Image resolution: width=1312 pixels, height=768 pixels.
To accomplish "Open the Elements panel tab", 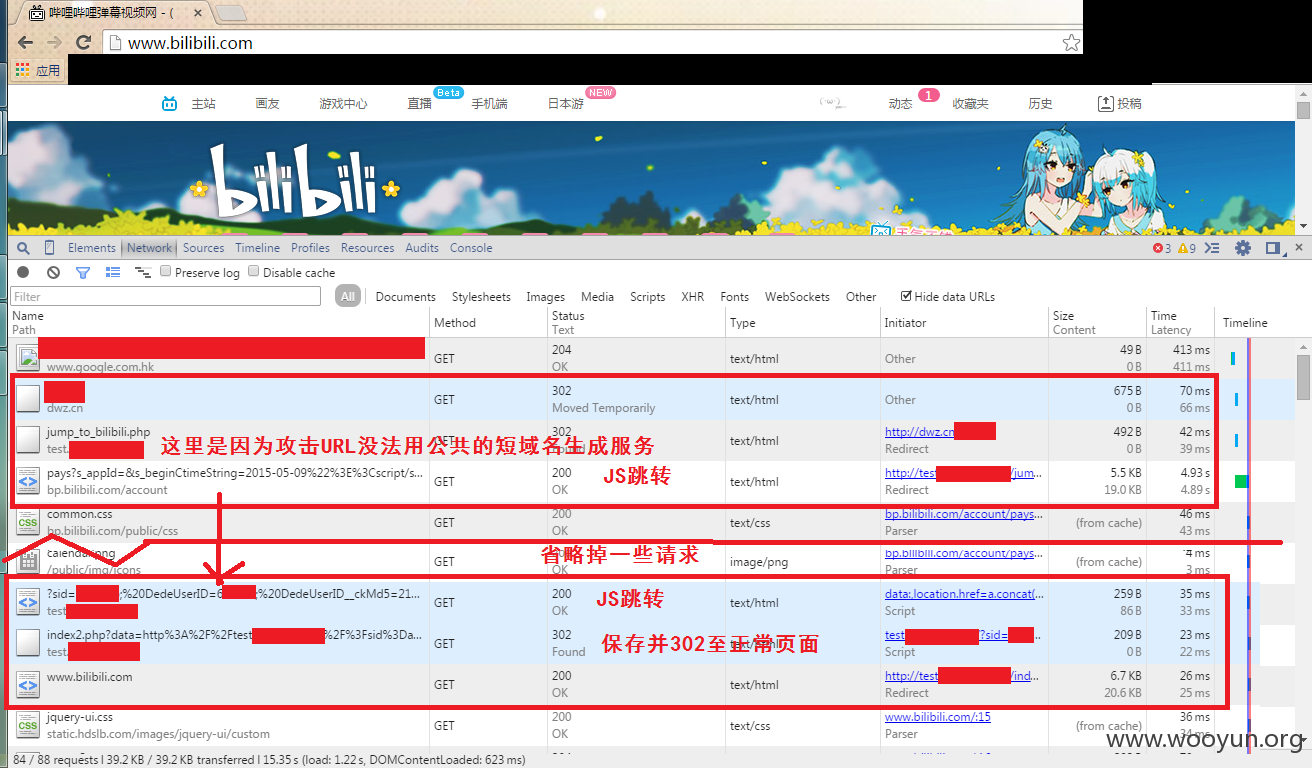I will pyautogui.click(x=92, y=248).
